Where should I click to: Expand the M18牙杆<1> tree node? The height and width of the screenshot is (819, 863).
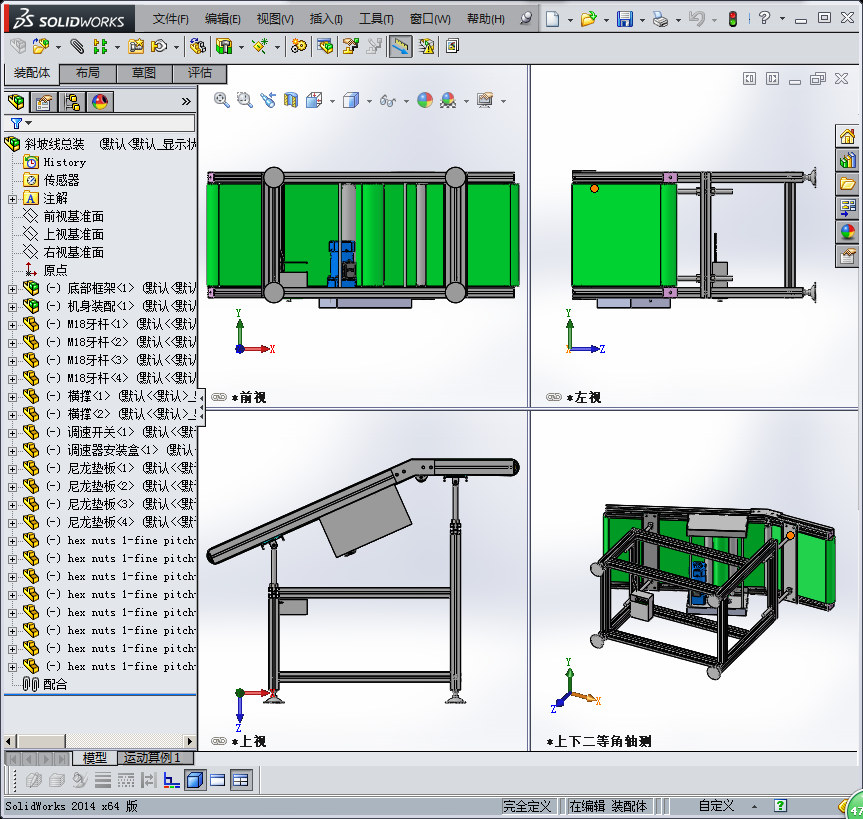12,325
